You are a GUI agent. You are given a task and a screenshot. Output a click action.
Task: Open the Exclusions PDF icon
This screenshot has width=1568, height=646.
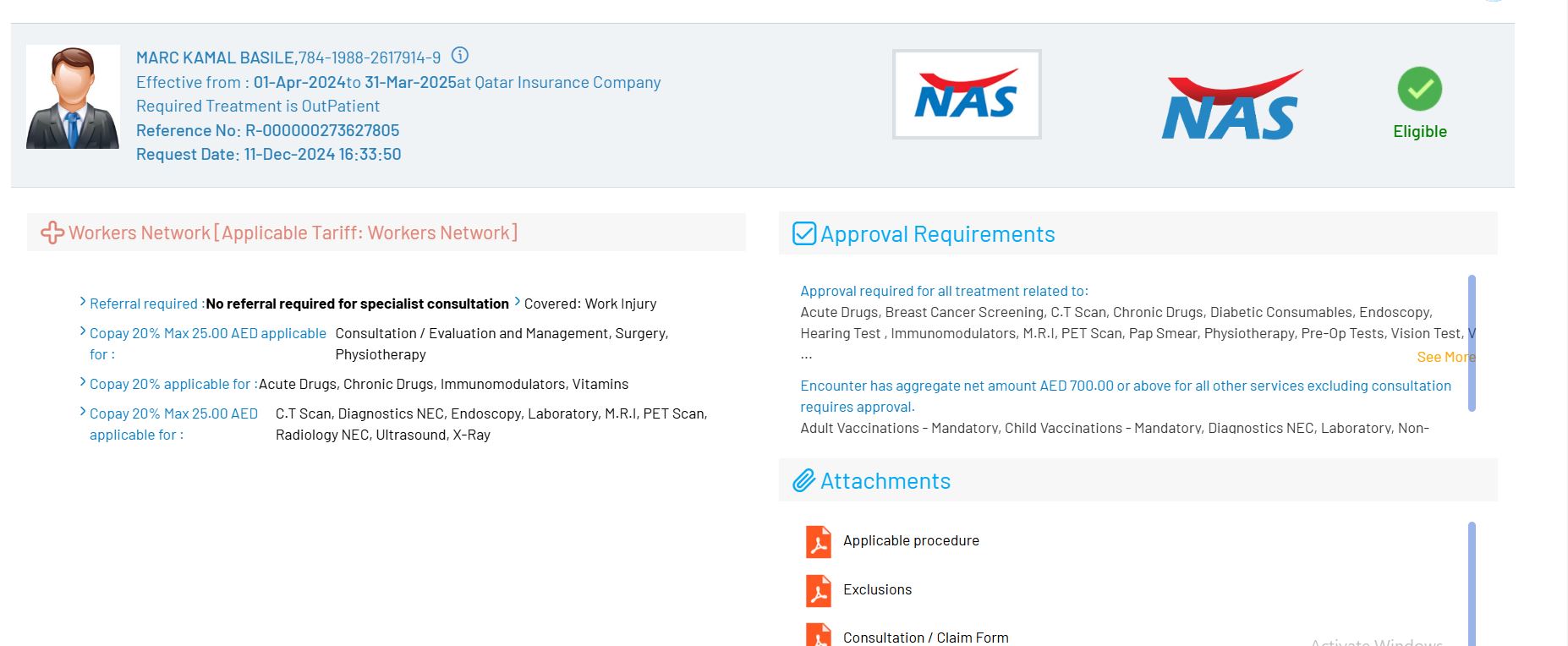[x=818, y=591]
